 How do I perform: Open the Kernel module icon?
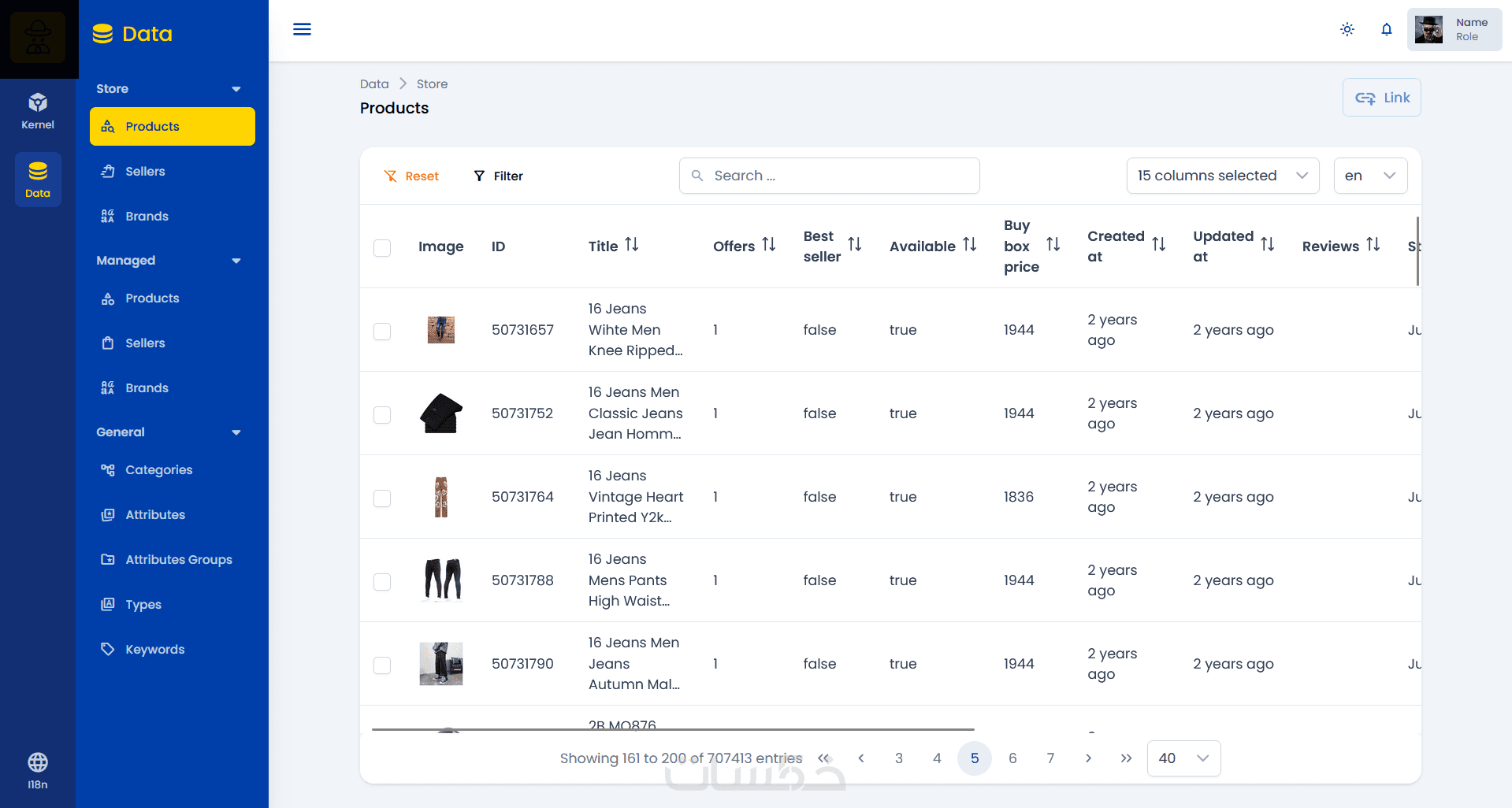(38, 111)
